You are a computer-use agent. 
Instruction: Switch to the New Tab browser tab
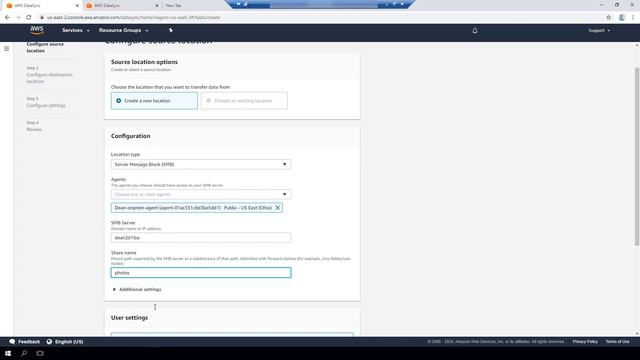coord(173,6)
